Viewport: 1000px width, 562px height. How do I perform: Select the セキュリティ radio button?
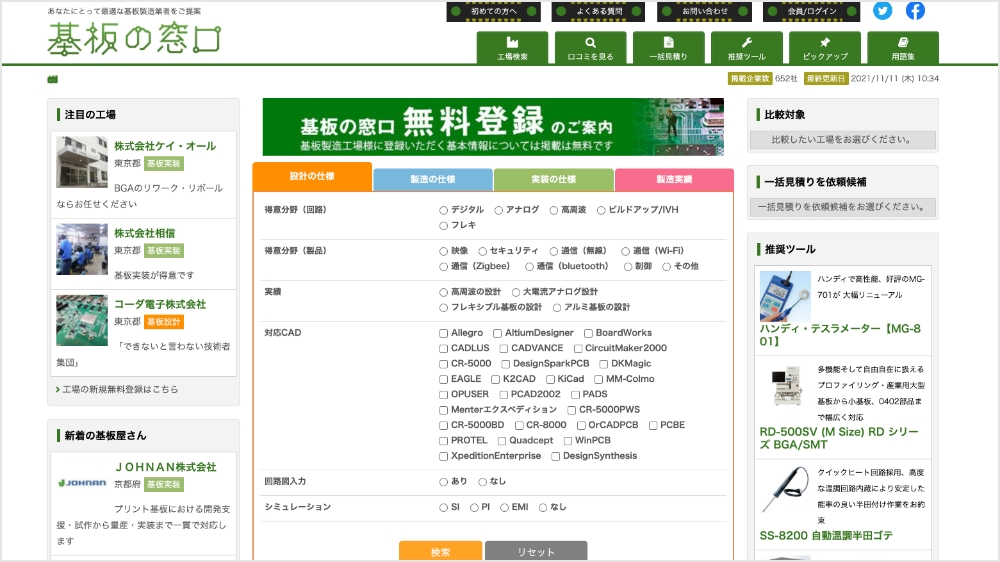click(482, 251)
